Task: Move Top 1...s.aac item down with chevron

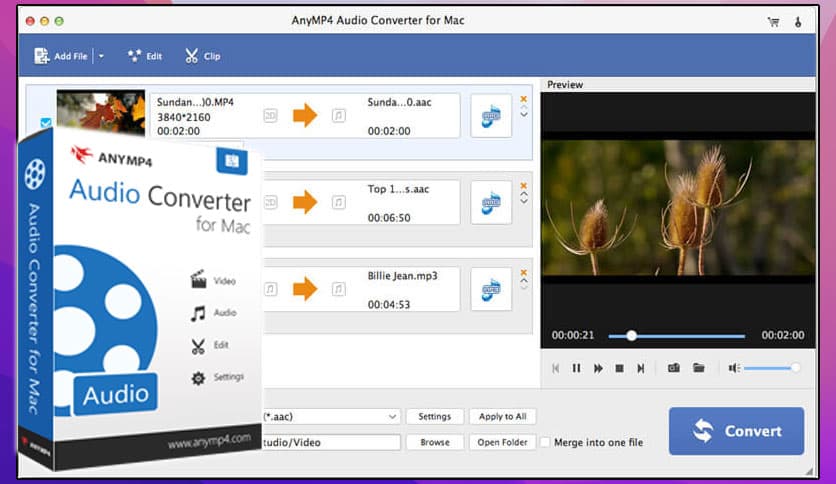Action: [524, 201]
